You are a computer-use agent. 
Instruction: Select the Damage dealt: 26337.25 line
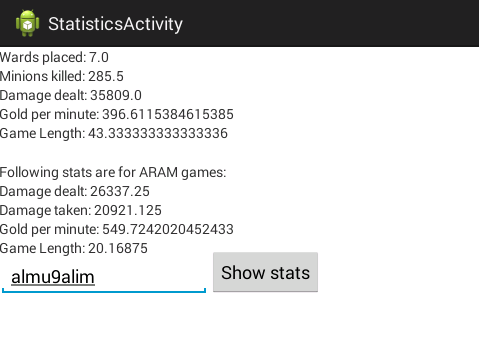coord(75,191)
